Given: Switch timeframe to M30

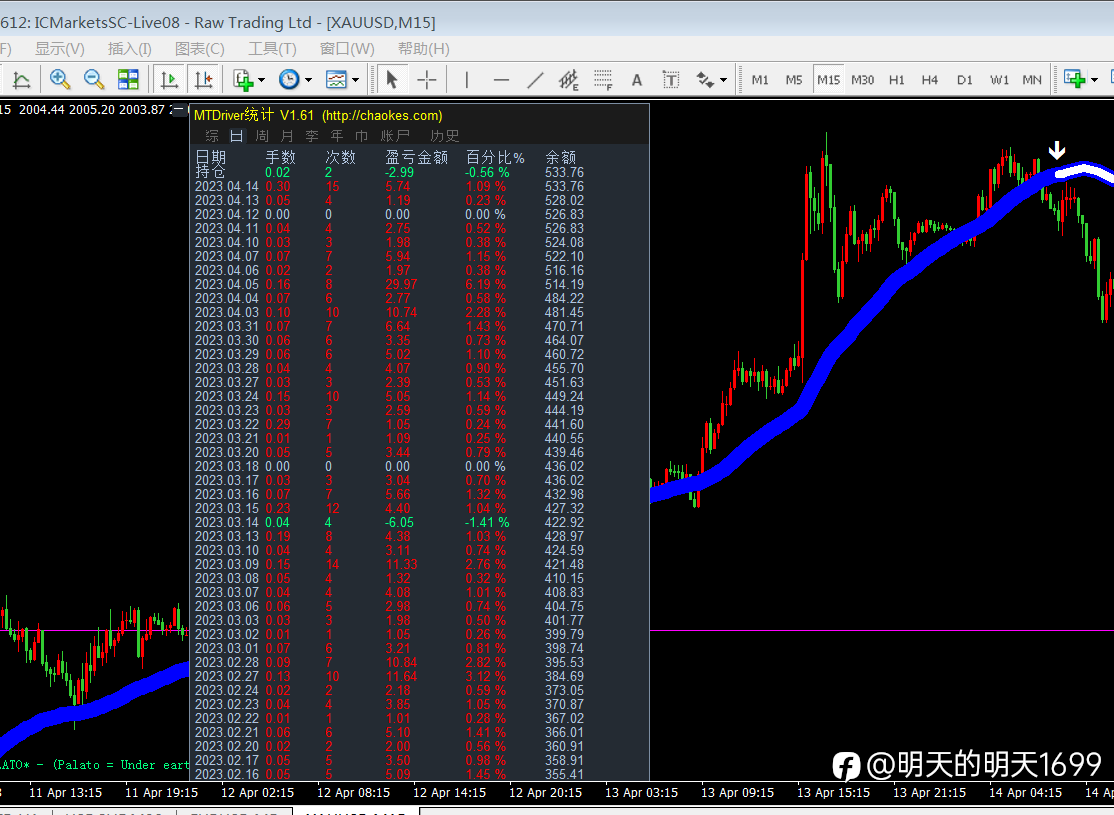Looking at the screenshot, I should tap(862, 80).
